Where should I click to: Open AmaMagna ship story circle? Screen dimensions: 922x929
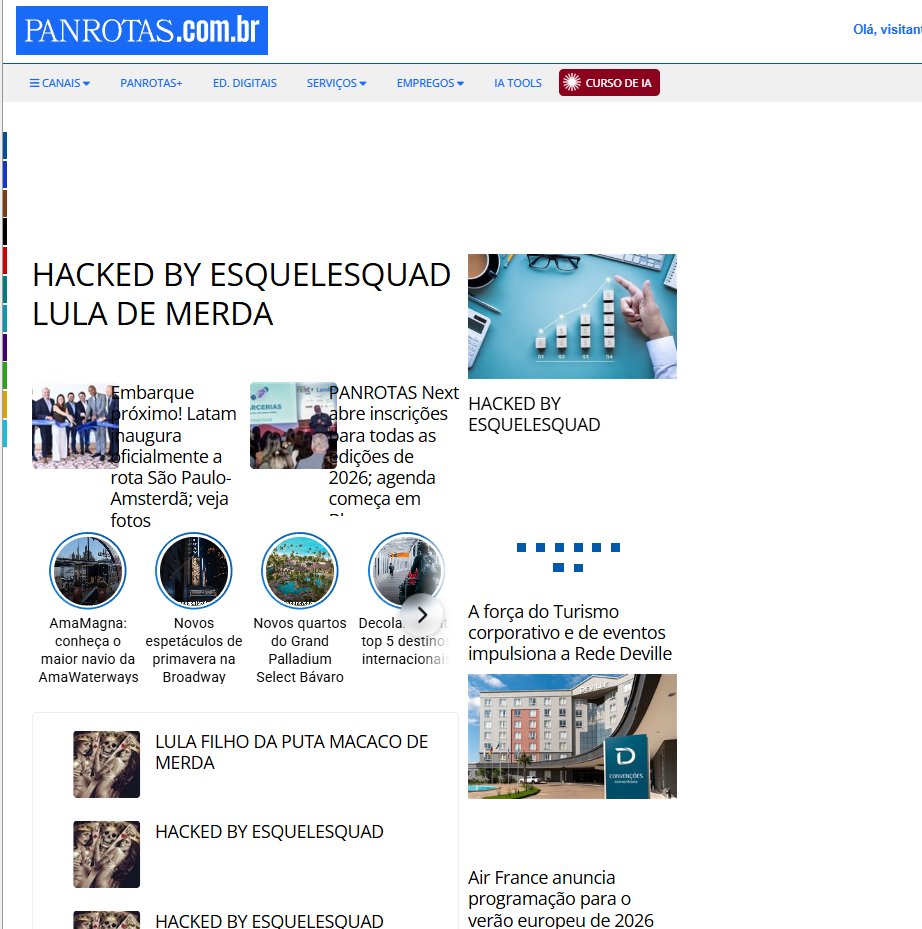pos(88,571)
